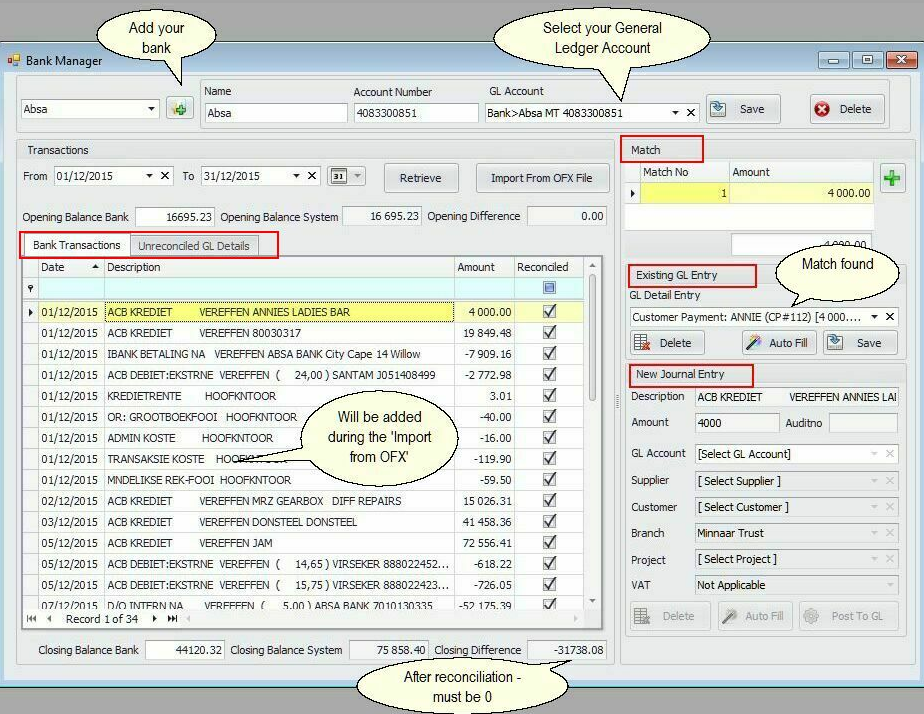
Task: Click the New Journal Entry Description field
Action: click(x=797, y=397)
